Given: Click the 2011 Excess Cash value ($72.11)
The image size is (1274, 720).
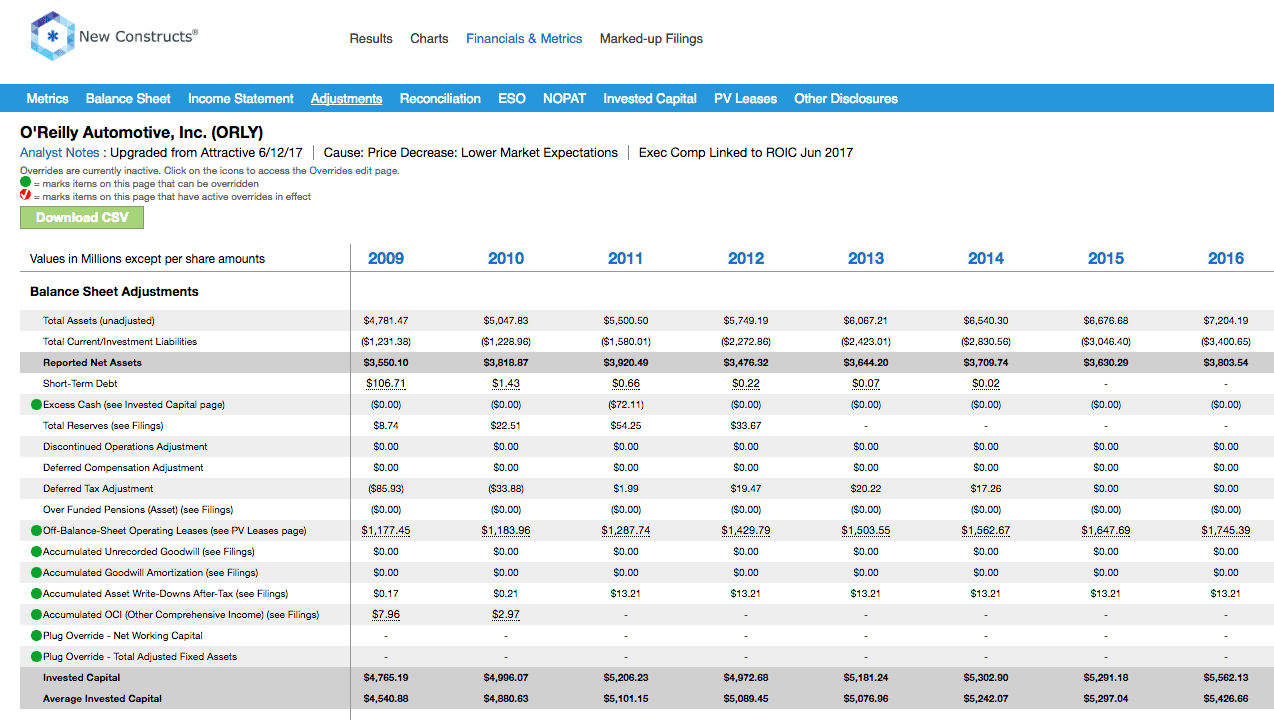Looking at the screenshot, I should pyautogui.click(x=626, y=405).
